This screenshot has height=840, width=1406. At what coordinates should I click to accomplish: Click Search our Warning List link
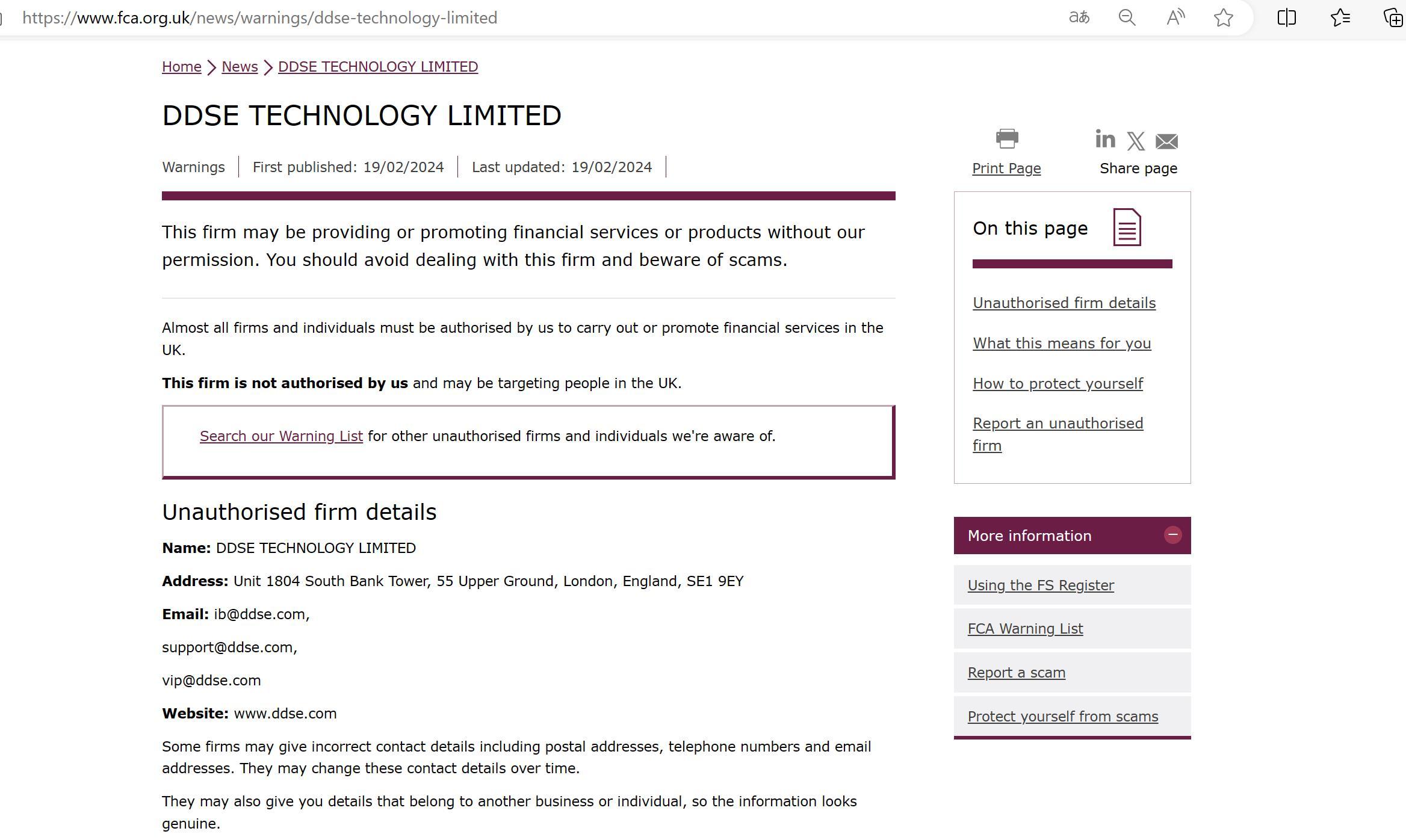tap(281, 436)
